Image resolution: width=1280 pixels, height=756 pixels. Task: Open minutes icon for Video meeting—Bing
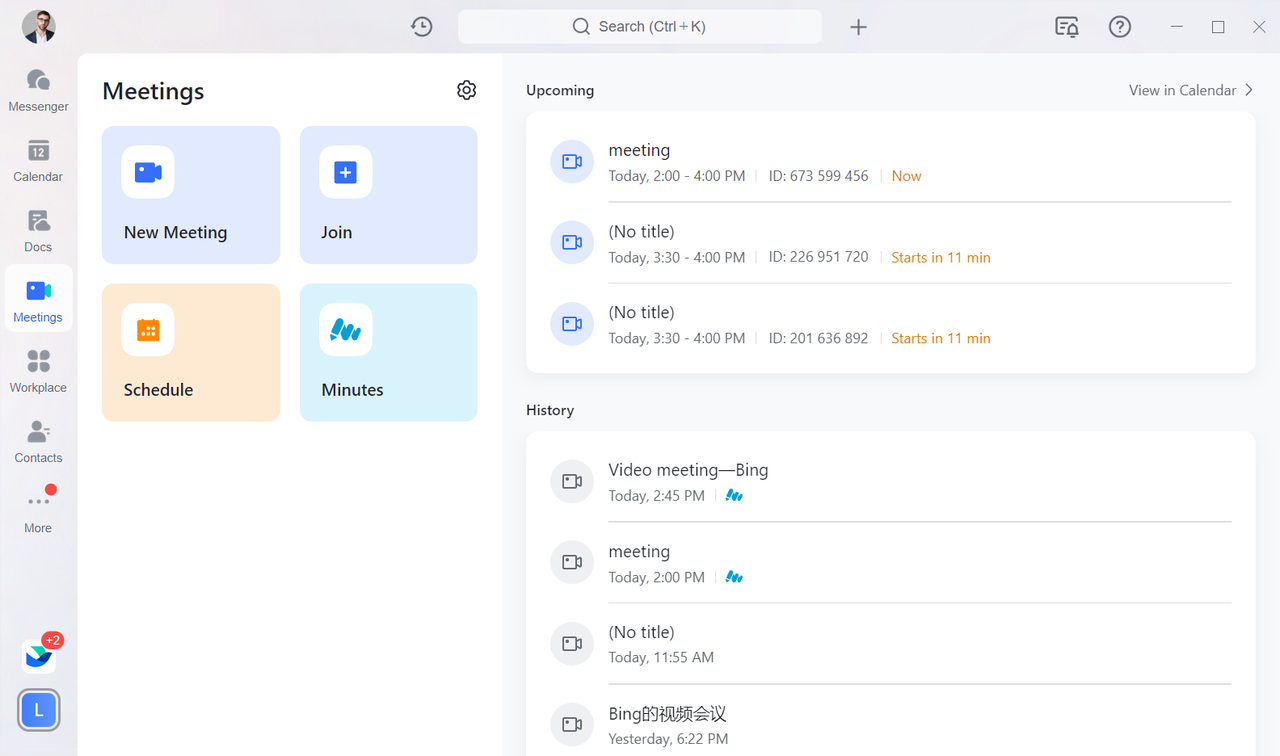[x=734, y=496]
